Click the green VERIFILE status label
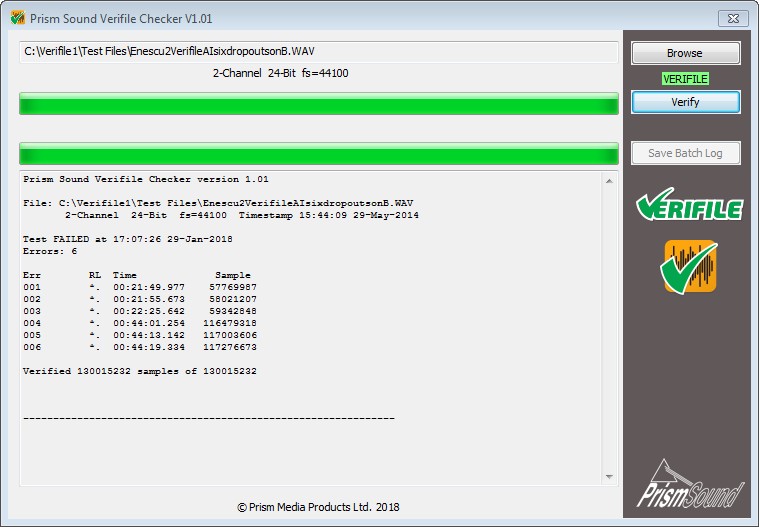This screenshot has width=759, height=527. (x=685, y=79)
